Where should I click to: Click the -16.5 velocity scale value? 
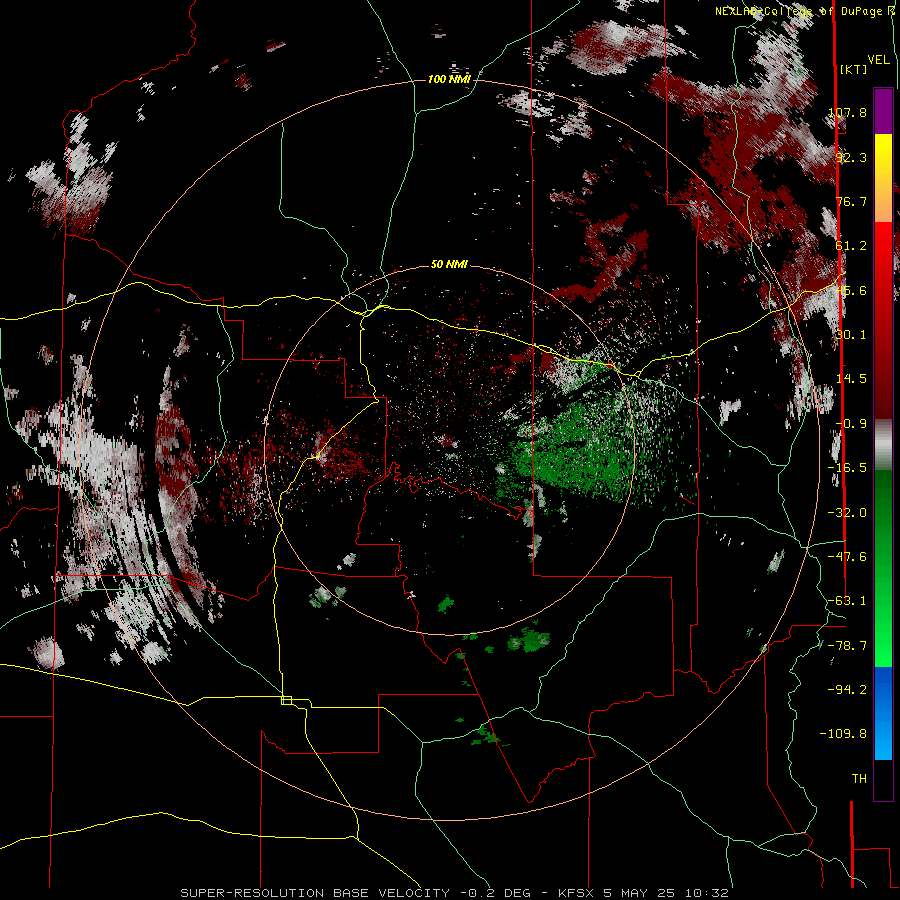pos(847,468)
